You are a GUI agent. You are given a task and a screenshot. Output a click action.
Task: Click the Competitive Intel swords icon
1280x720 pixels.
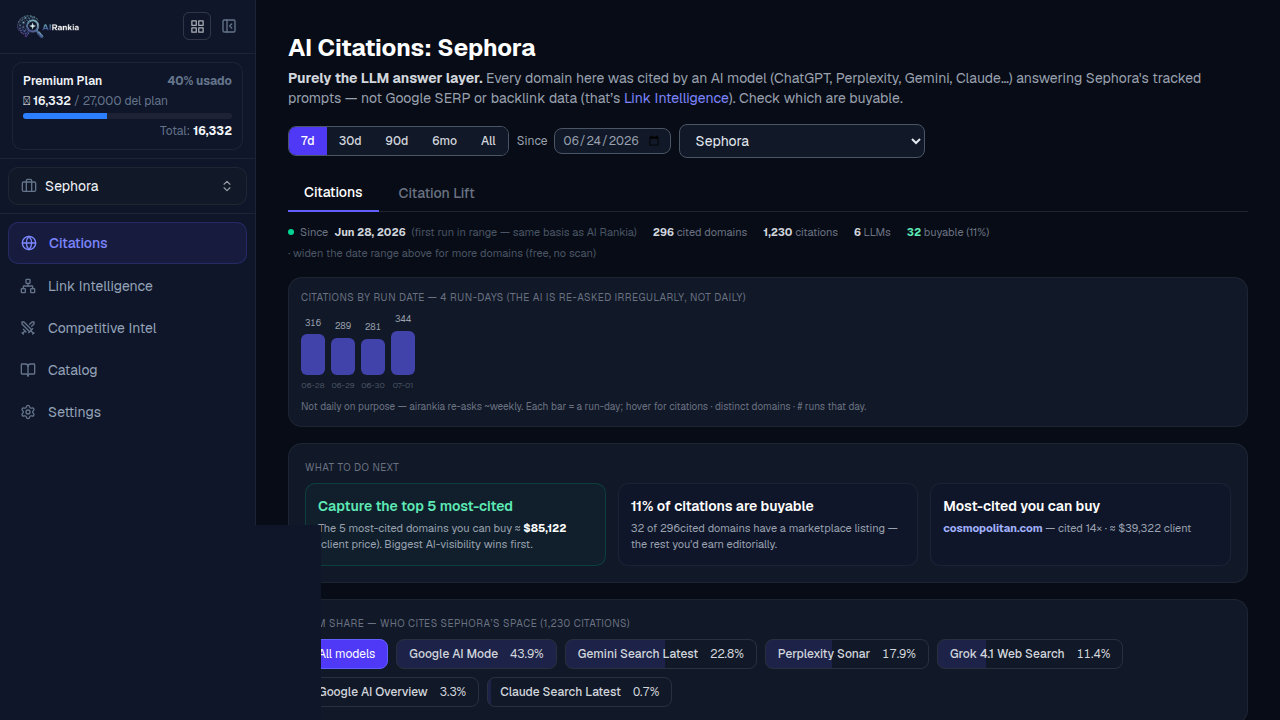tap(28, 328)
